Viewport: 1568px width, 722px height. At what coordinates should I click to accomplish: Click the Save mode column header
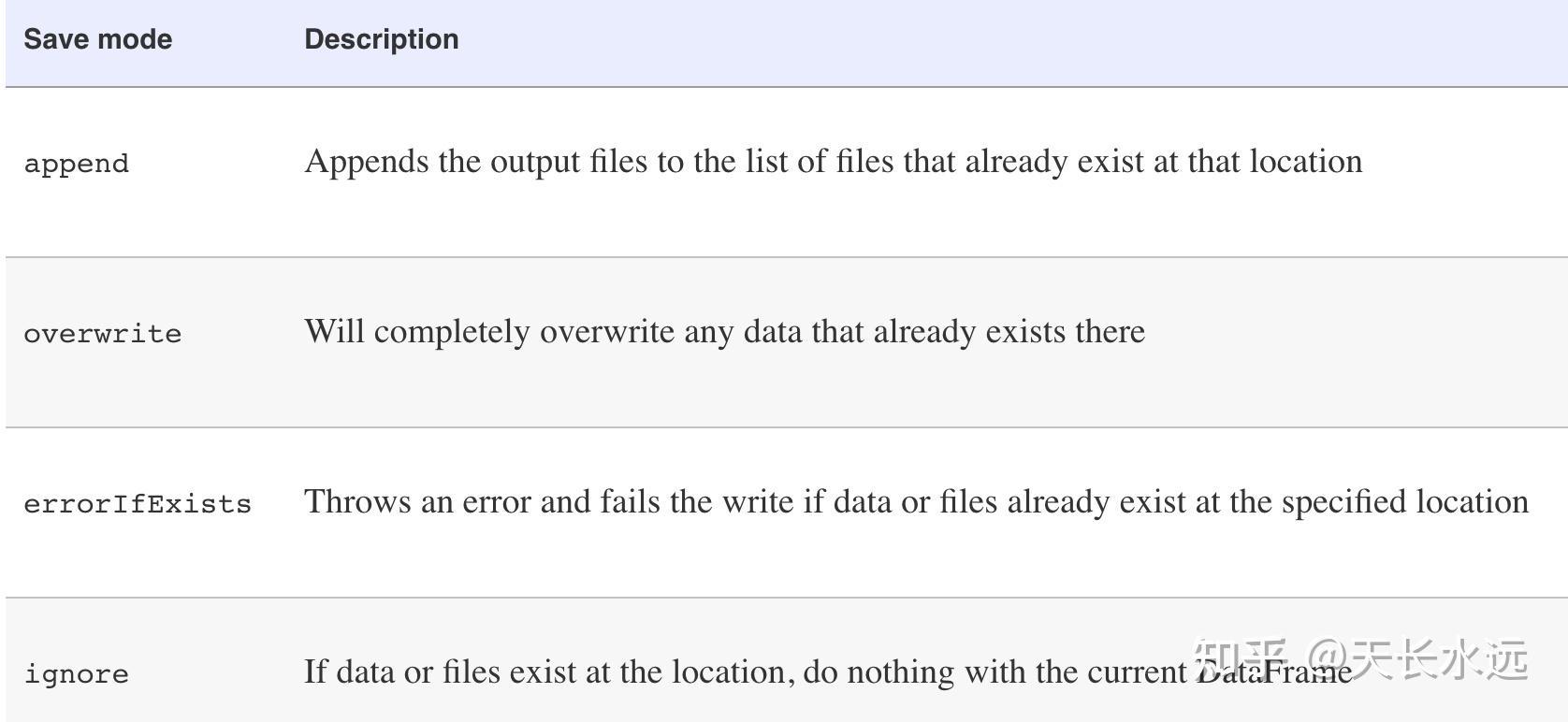coord(97,39)
